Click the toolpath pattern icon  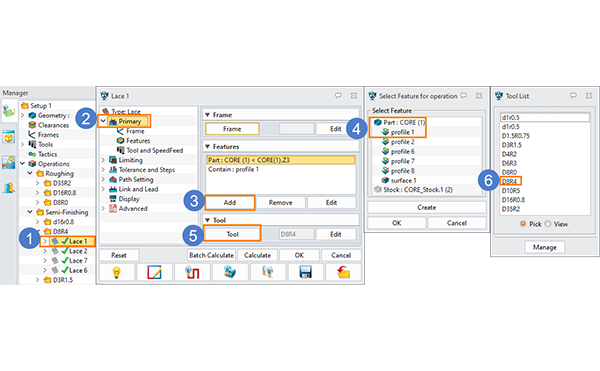[x=192, y=272]
